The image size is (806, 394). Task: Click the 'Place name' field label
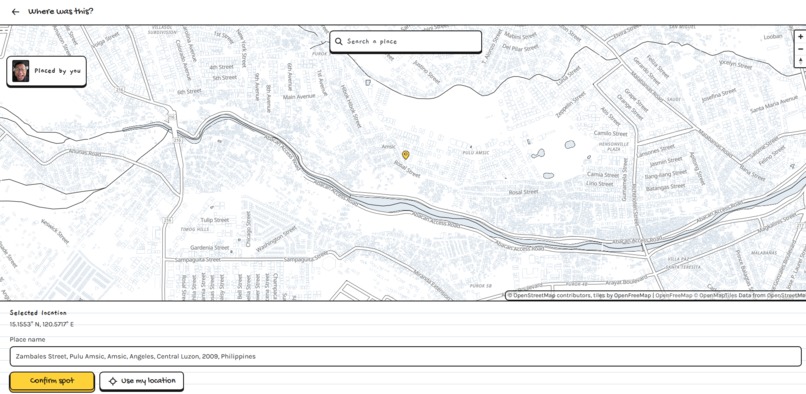coord(27,339)
